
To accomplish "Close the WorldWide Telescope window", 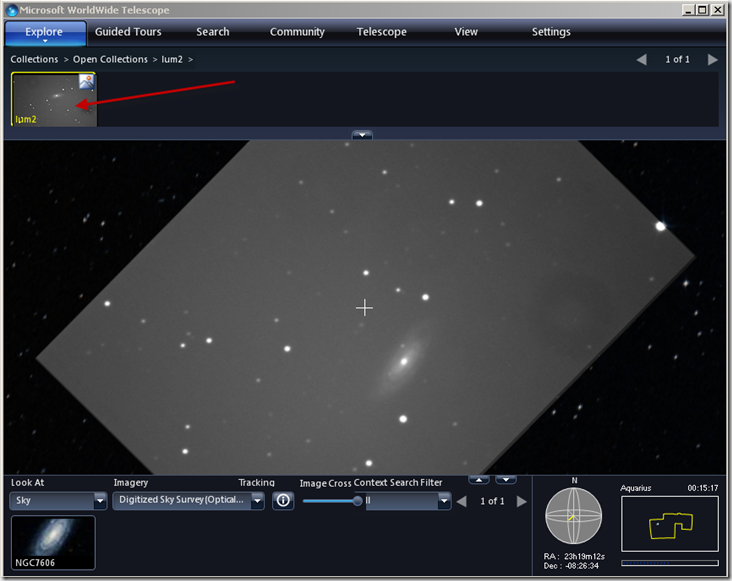I will (x=717, y=9).
